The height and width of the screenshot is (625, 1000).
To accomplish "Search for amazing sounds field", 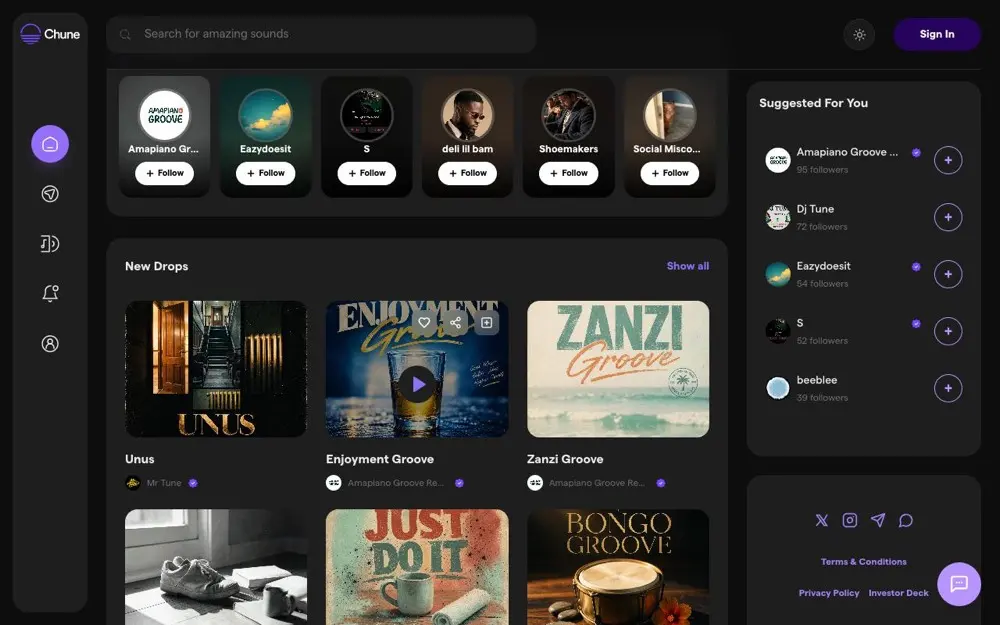I will (x=321, y=34).
